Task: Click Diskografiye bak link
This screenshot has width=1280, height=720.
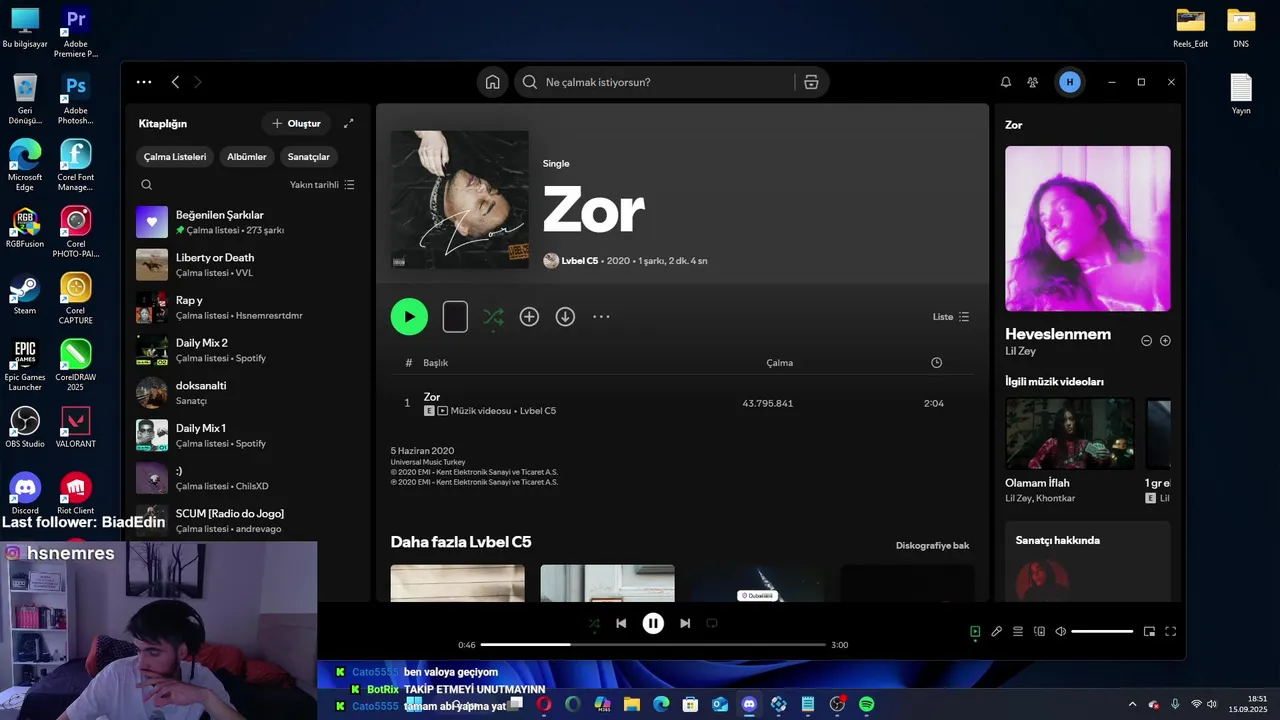Action: pos(932,546)
